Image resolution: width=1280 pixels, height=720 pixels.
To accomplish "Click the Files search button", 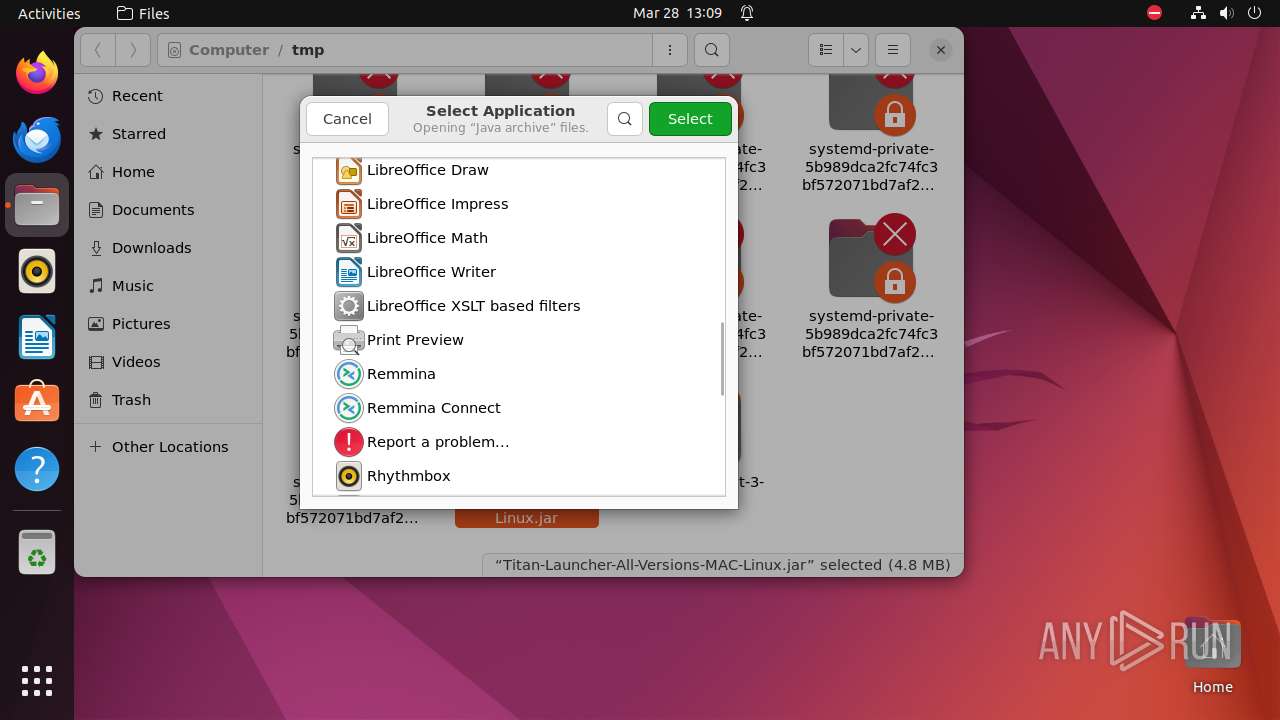I will tap(711, 50).
